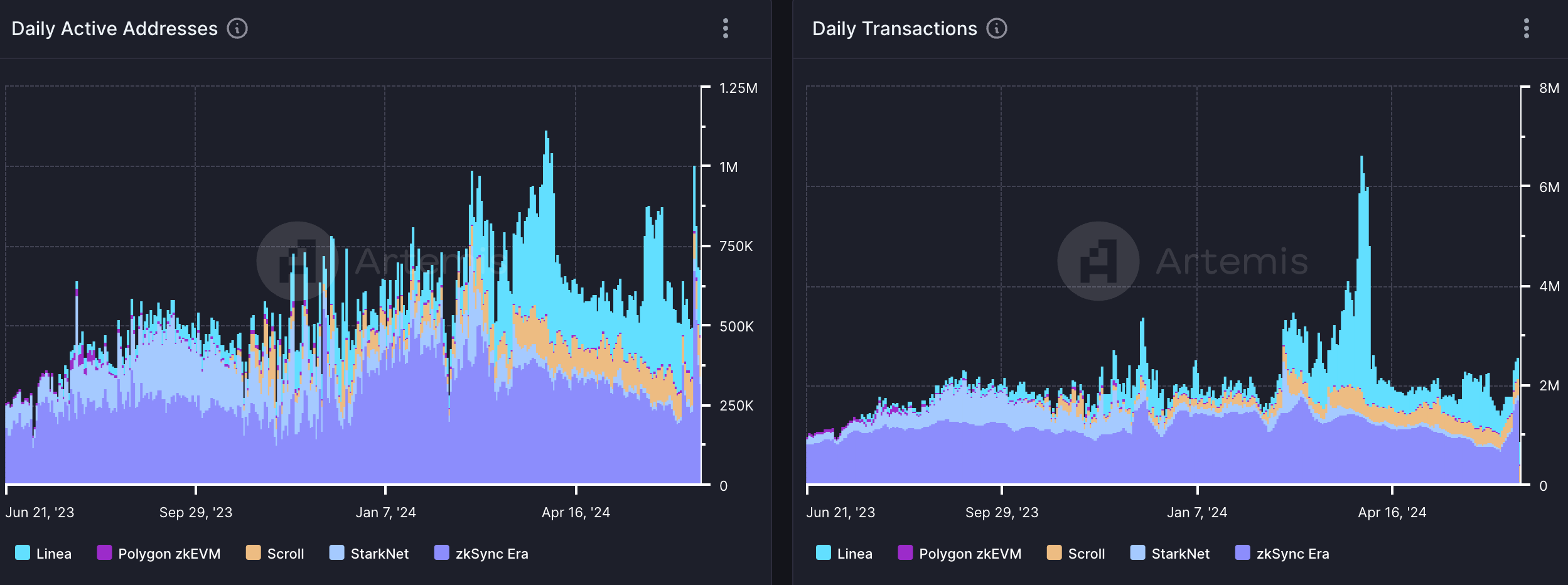Click Apr 16, '24 date on Active Addresses axis
This screenshot has width=1568, height=585.
pyautogui.click(x=576, y=512)
